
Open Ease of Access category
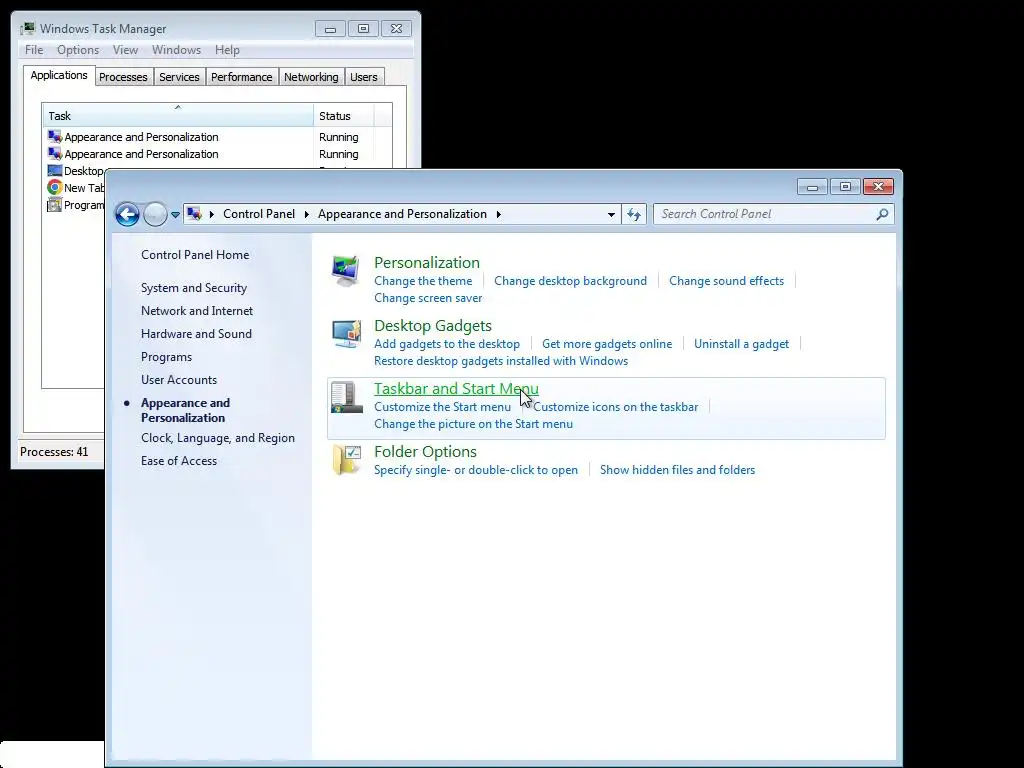179,461
